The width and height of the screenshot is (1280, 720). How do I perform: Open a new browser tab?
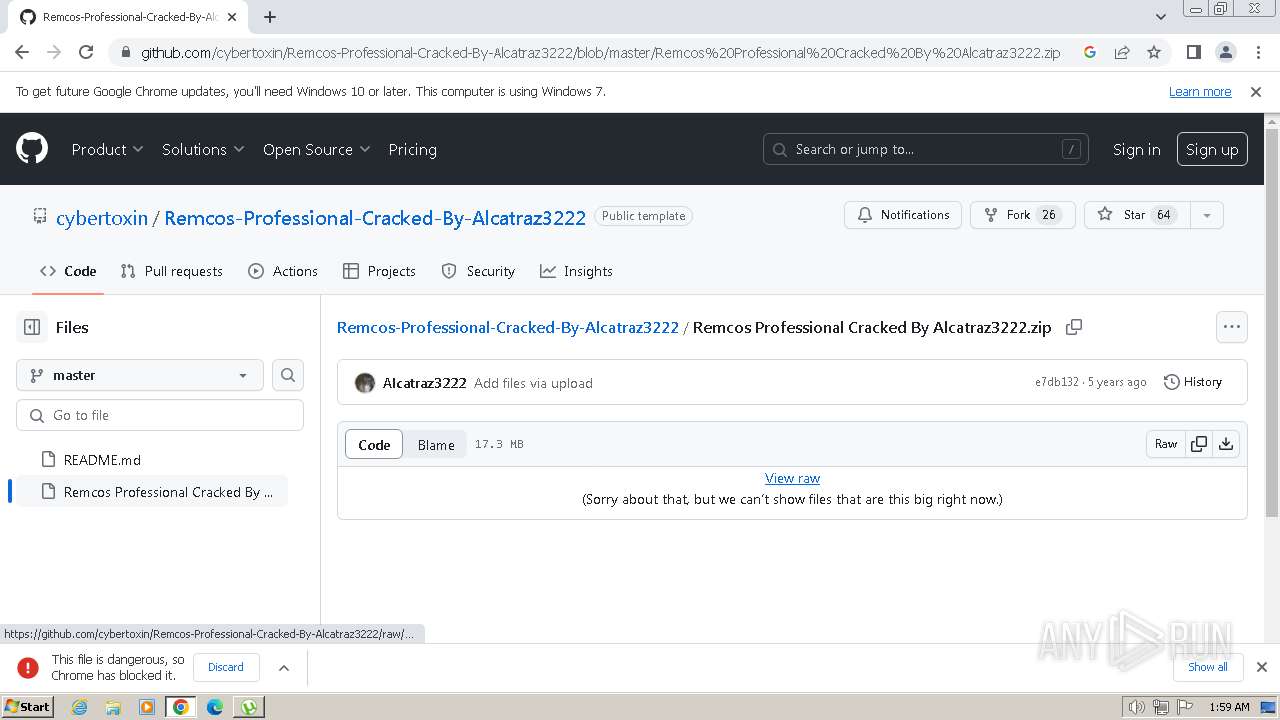click(x=270, y=17)
